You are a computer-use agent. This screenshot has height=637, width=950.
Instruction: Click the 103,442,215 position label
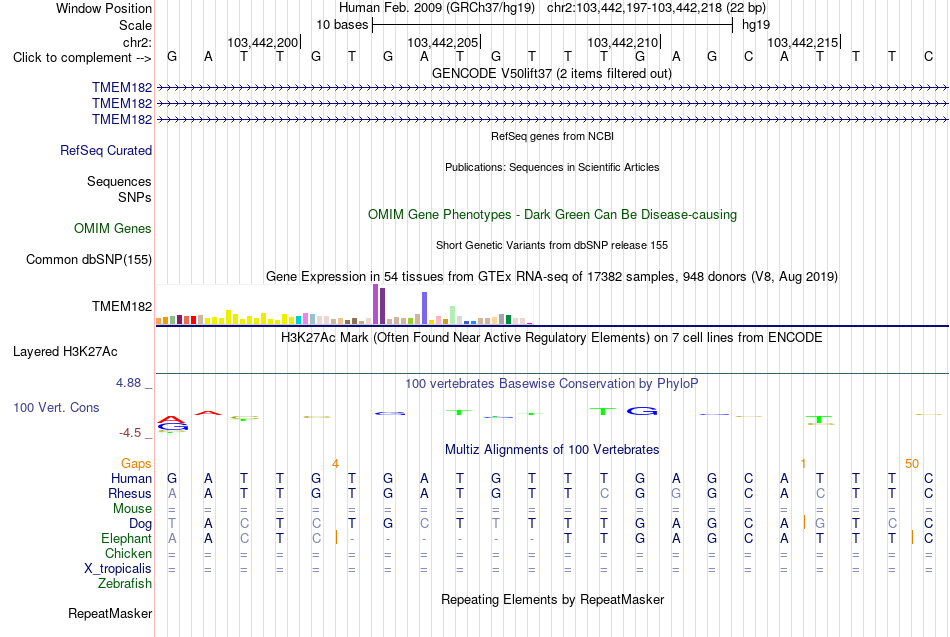pos(803,43)
